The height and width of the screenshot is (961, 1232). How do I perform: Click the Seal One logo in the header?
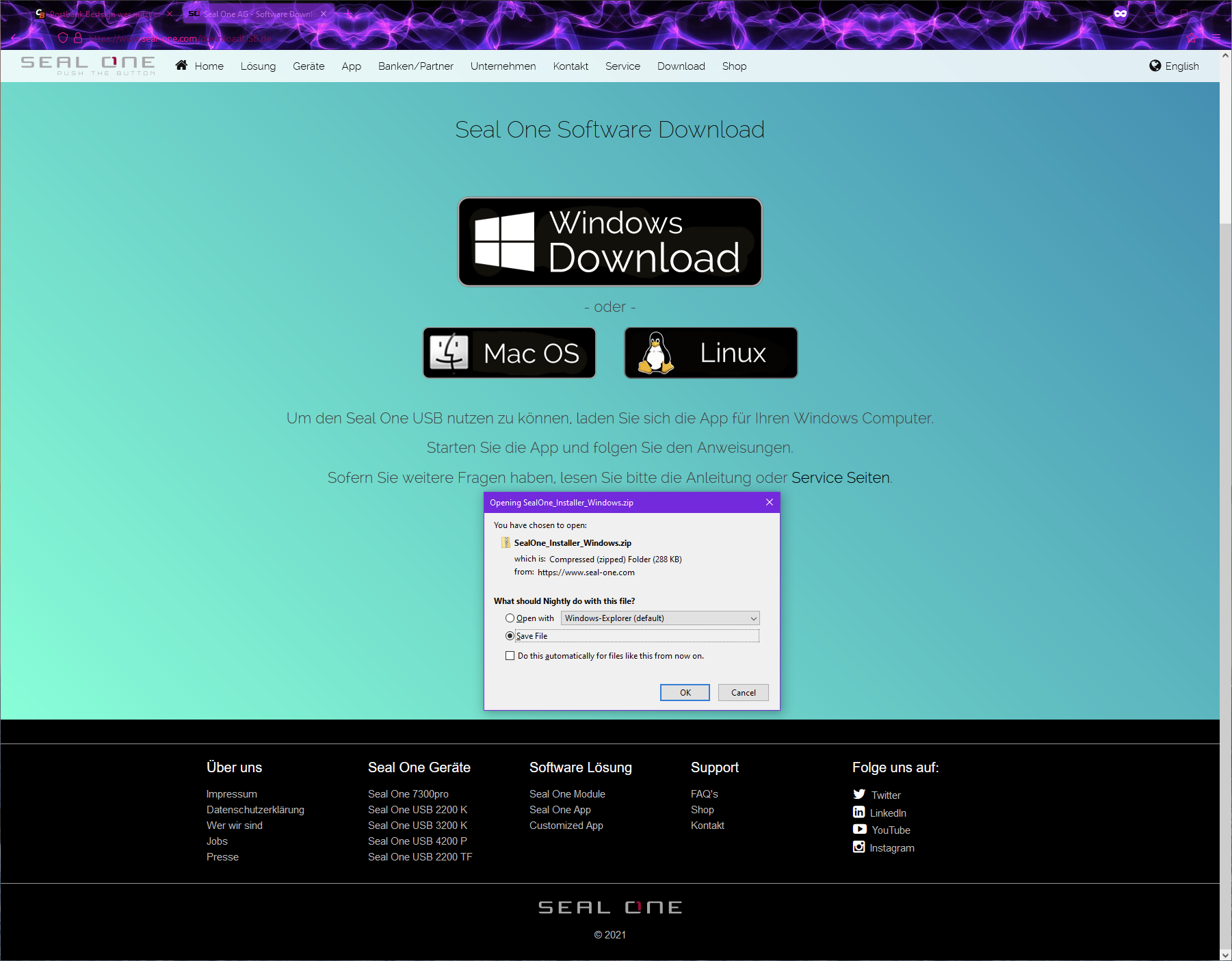pyautogui.click(x=88, y=66)
